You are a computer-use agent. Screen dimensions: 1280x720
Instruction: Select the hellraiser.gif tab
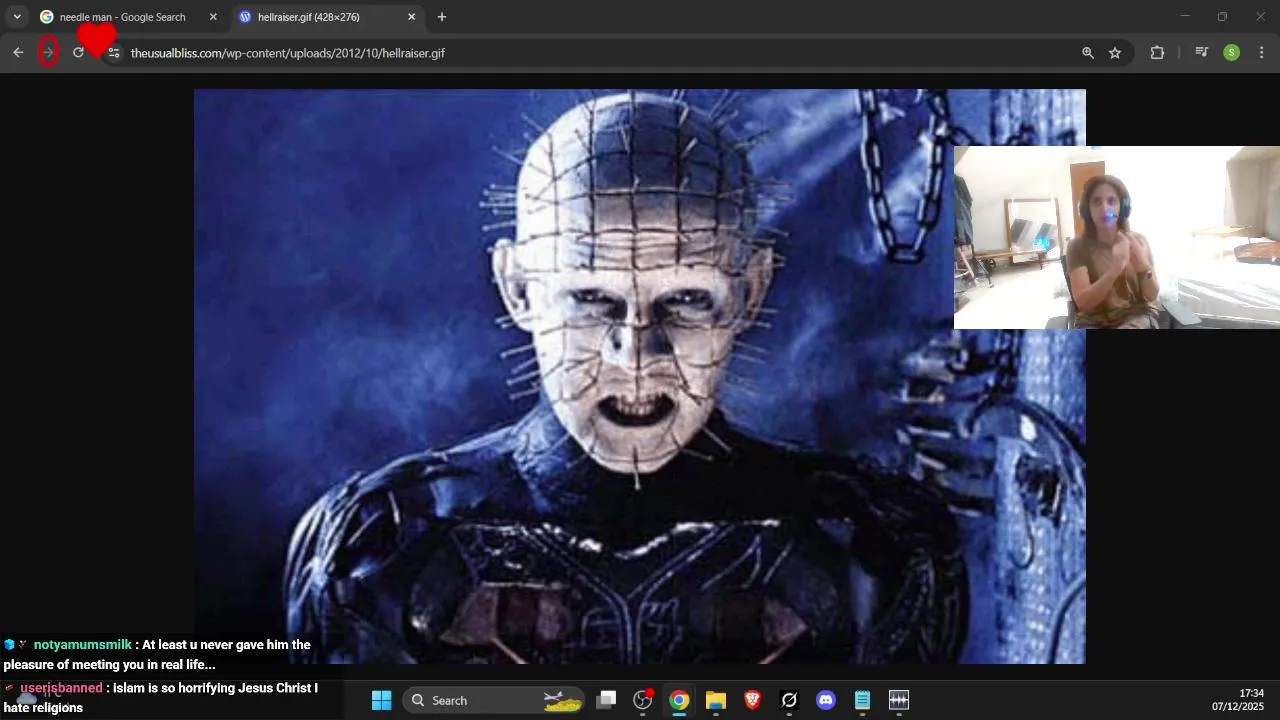[308, 17]
